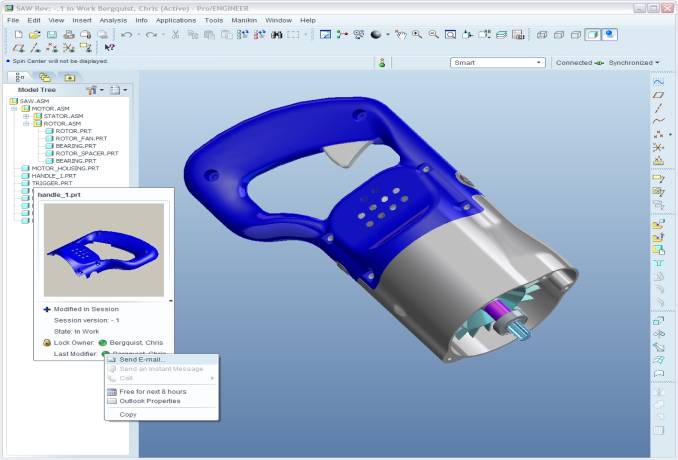The height and width of the screenshot is (460, 678).
Task: Click the handle_1.prt preview thumbnail
Action: [x=104, y=250]
